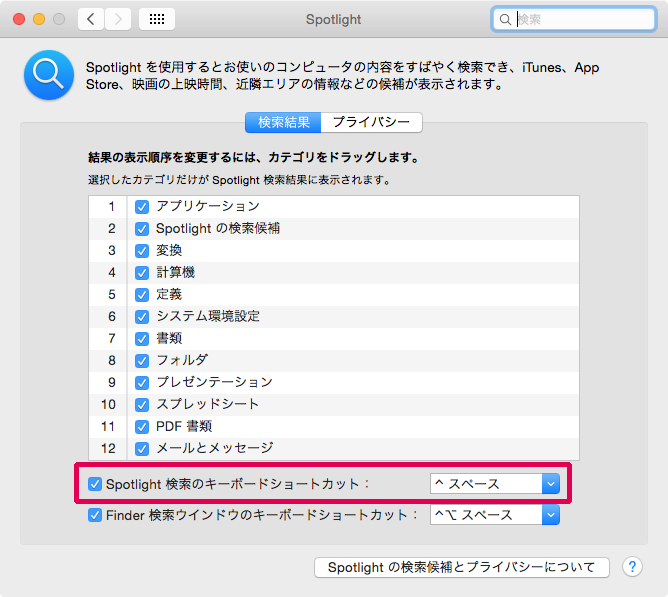Select the メールとメッセージ row label
Image resolution: width=668 pixels, height=597 pixels.
[214, 448]
